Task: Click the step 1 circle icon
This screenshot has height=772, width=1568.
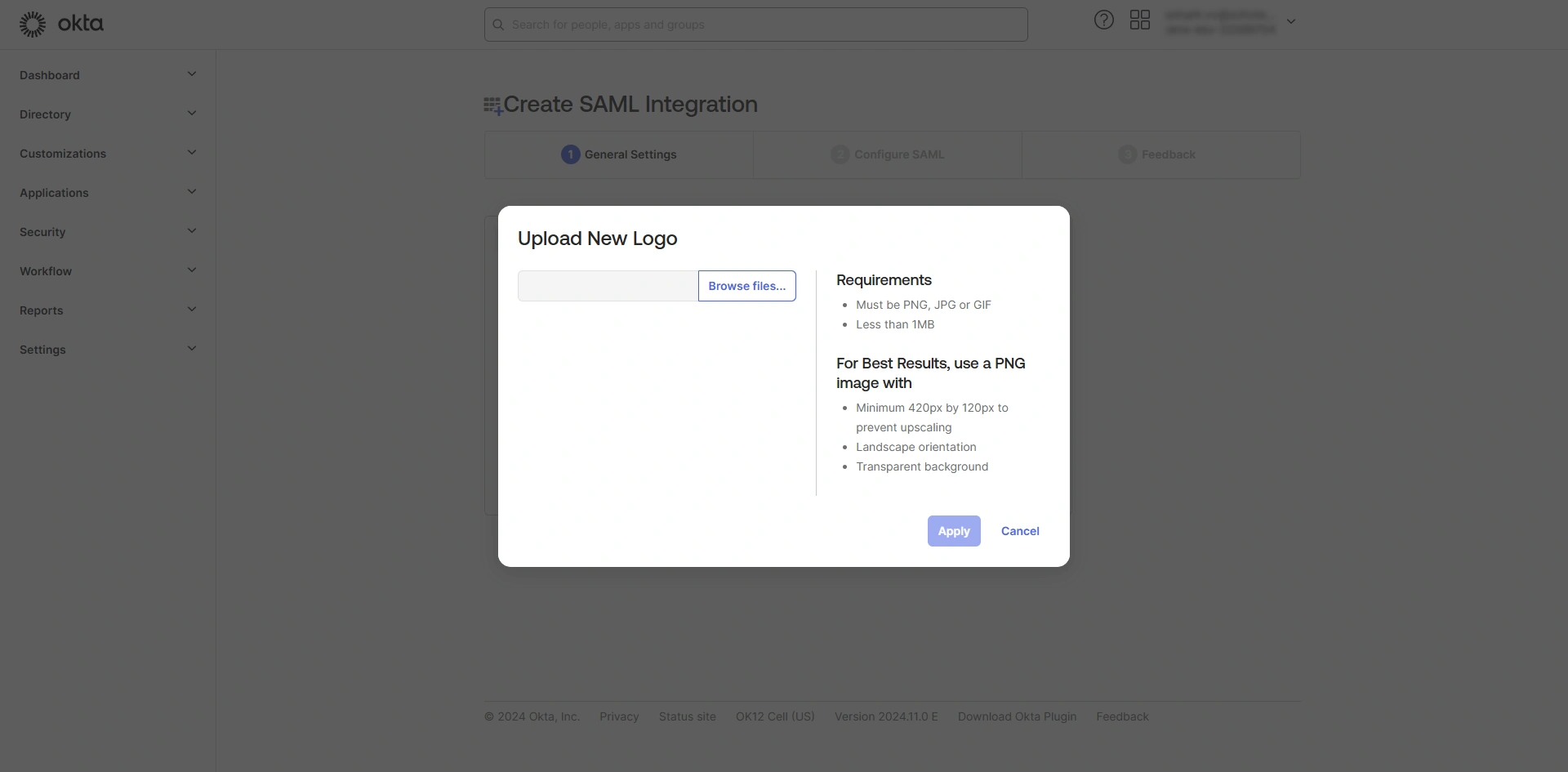Action: point(570,154)
